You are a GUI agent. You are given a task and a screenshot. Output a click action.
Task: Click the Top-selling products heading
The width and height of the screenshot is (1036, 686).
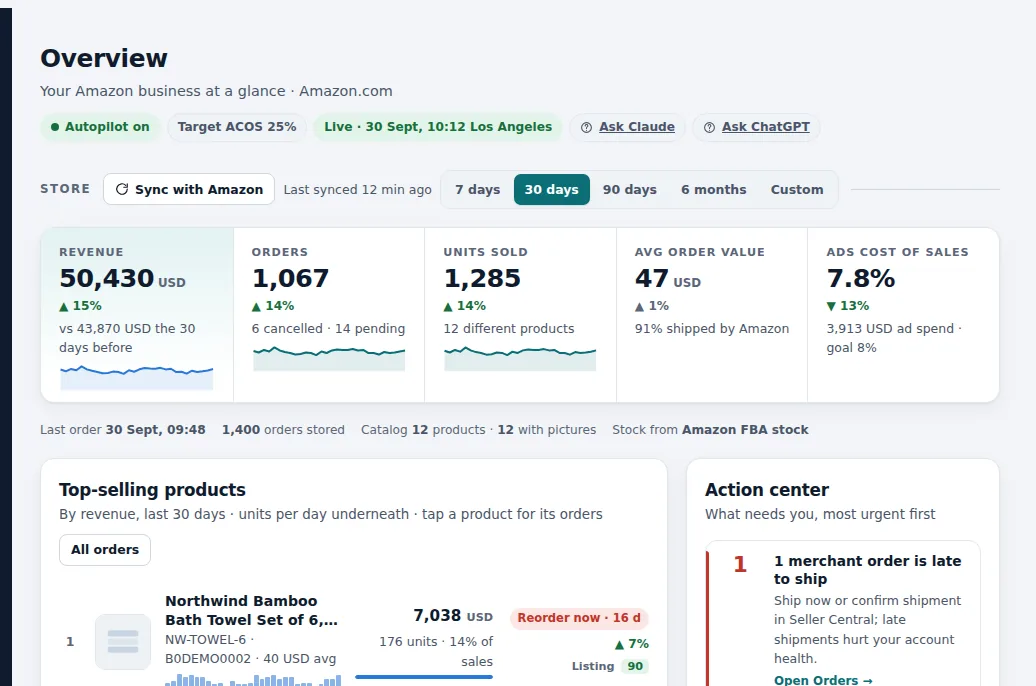pyautogui.click(x=152, y=490)
